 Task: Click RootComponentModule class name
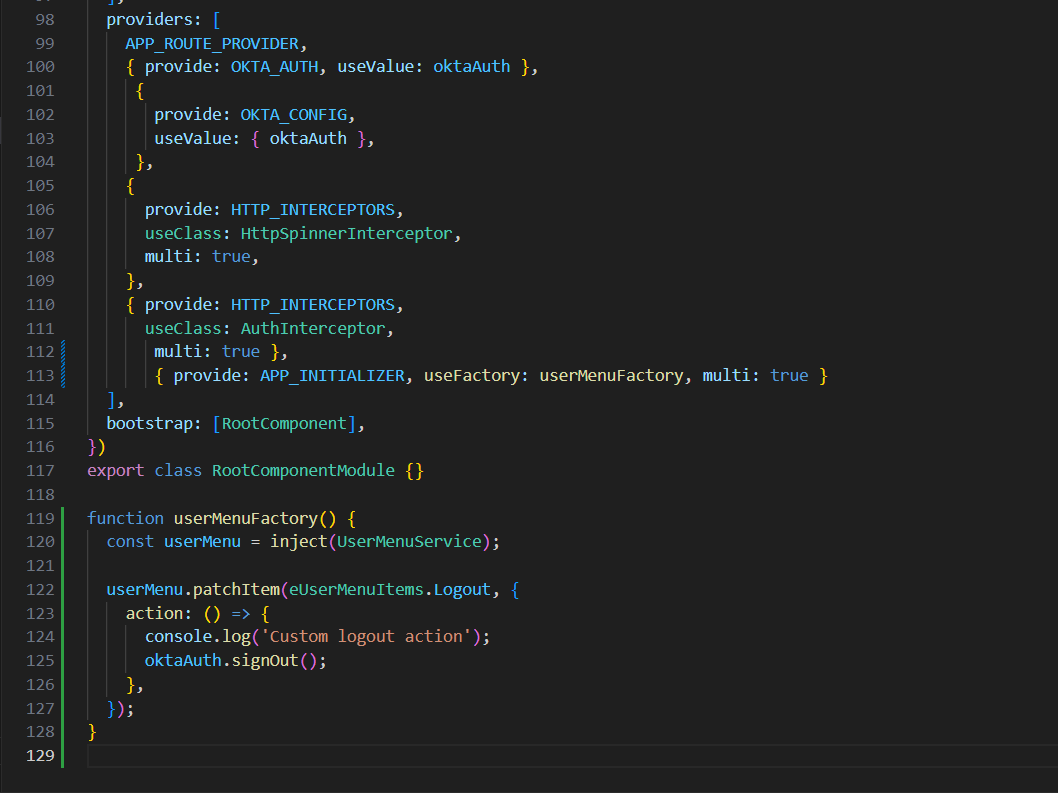(303, 470)
